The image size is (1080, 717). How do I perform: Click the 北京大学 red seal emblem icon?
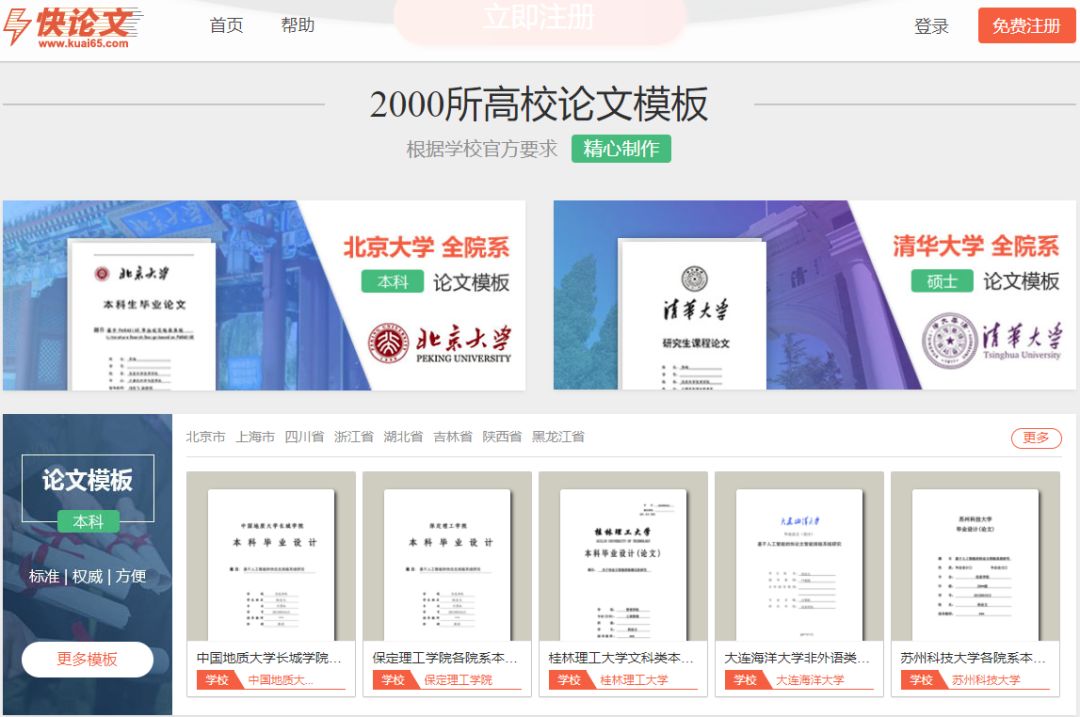[388, 341]
